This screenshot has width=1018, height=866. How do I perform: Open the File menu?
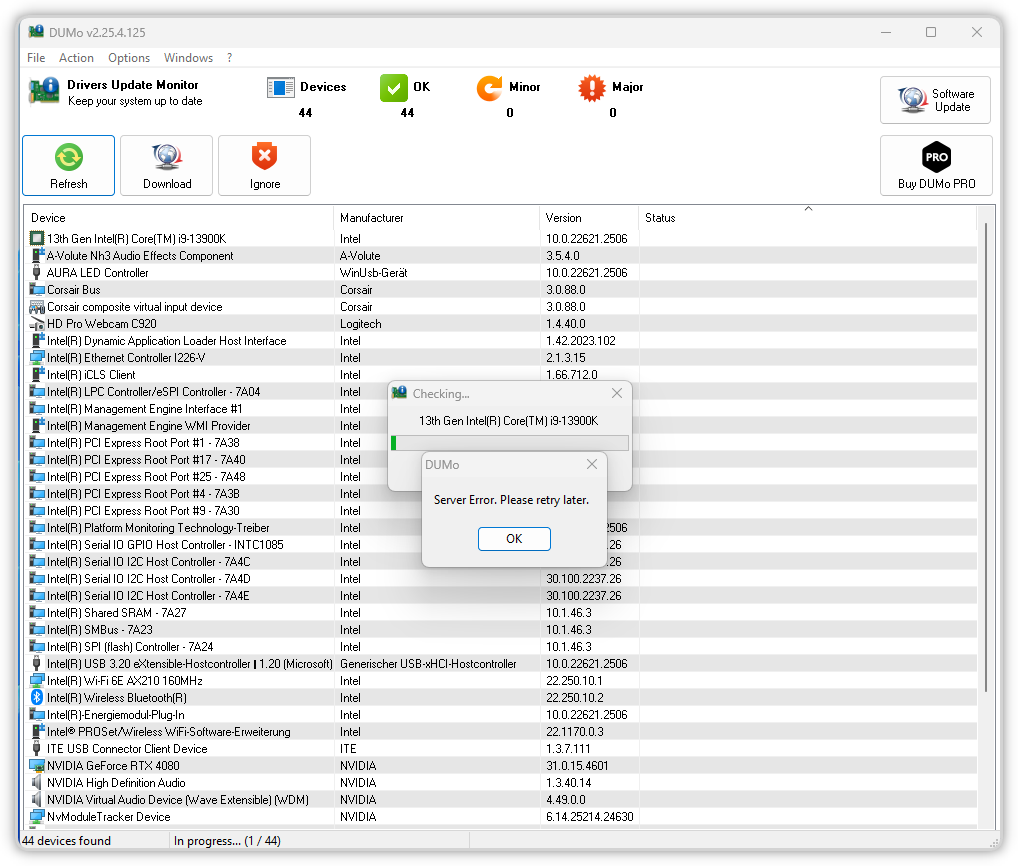click(x=36, y=58)
